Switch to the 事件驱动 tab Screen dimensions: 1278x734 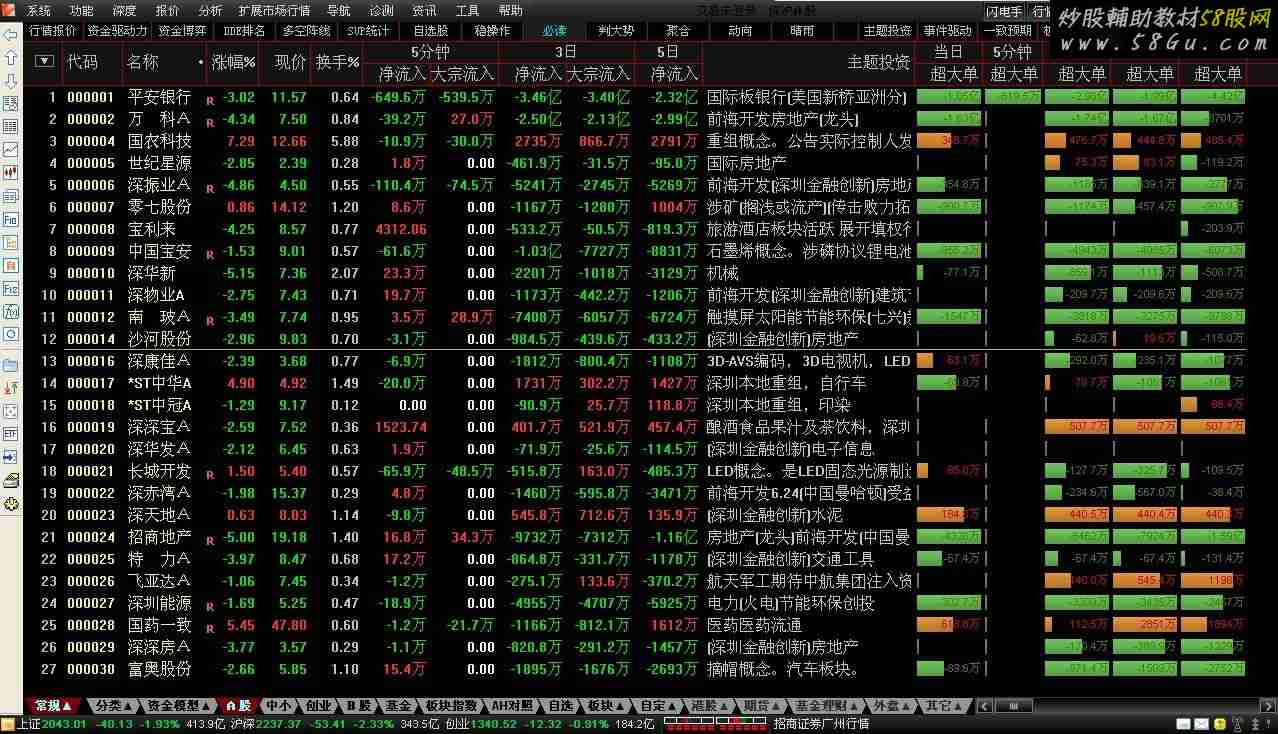948,31
